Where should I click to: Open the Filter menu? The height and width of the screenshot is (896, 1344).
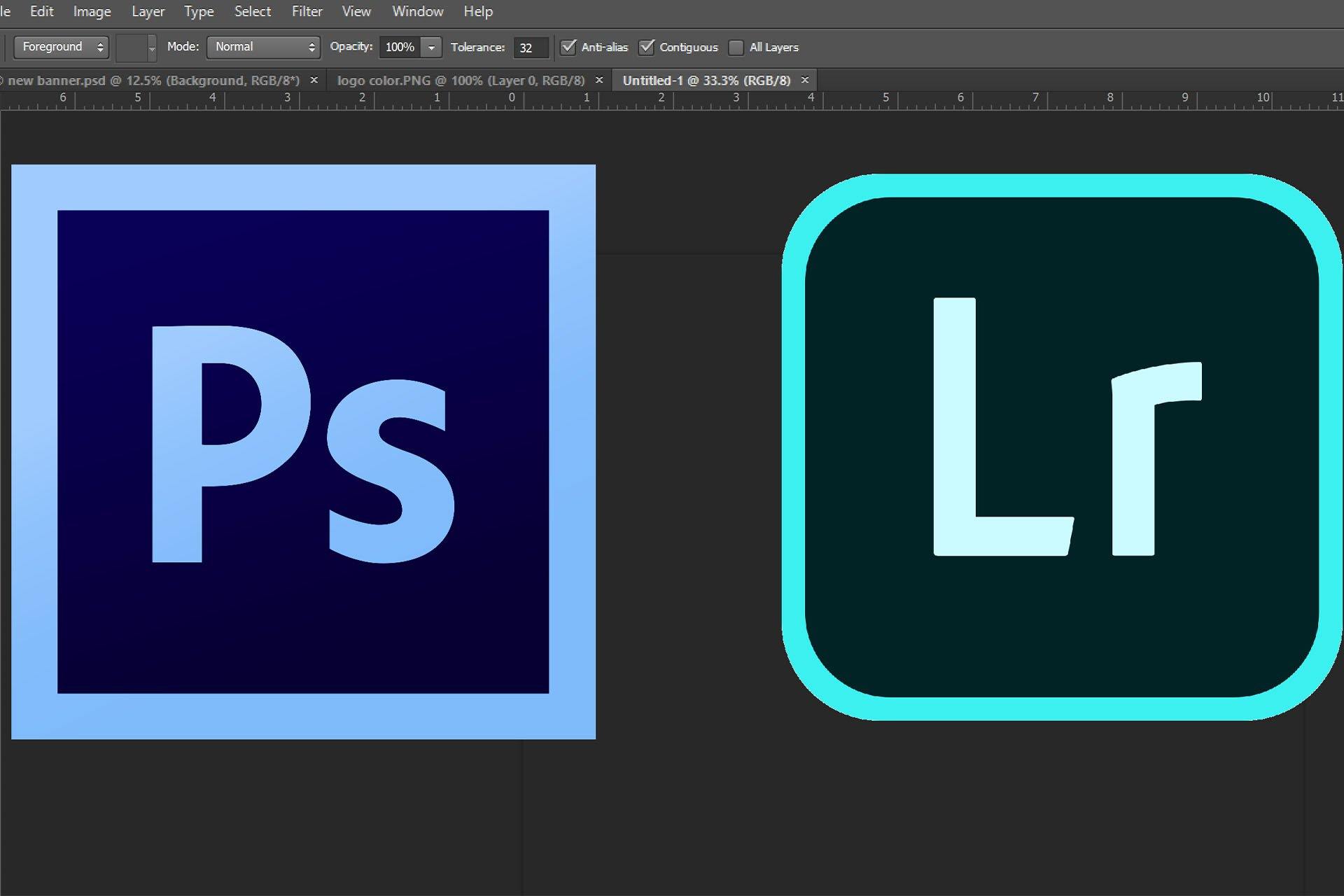[307, 12]
